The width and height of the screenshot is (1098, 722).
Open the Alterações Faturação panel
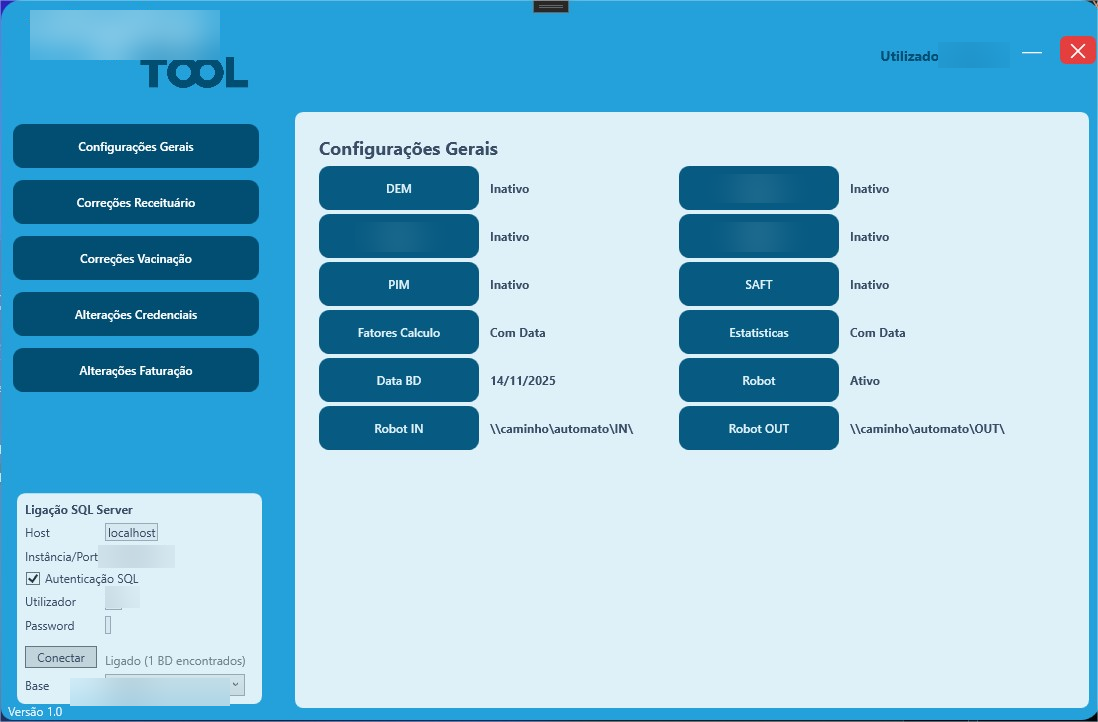pos(135,369)
